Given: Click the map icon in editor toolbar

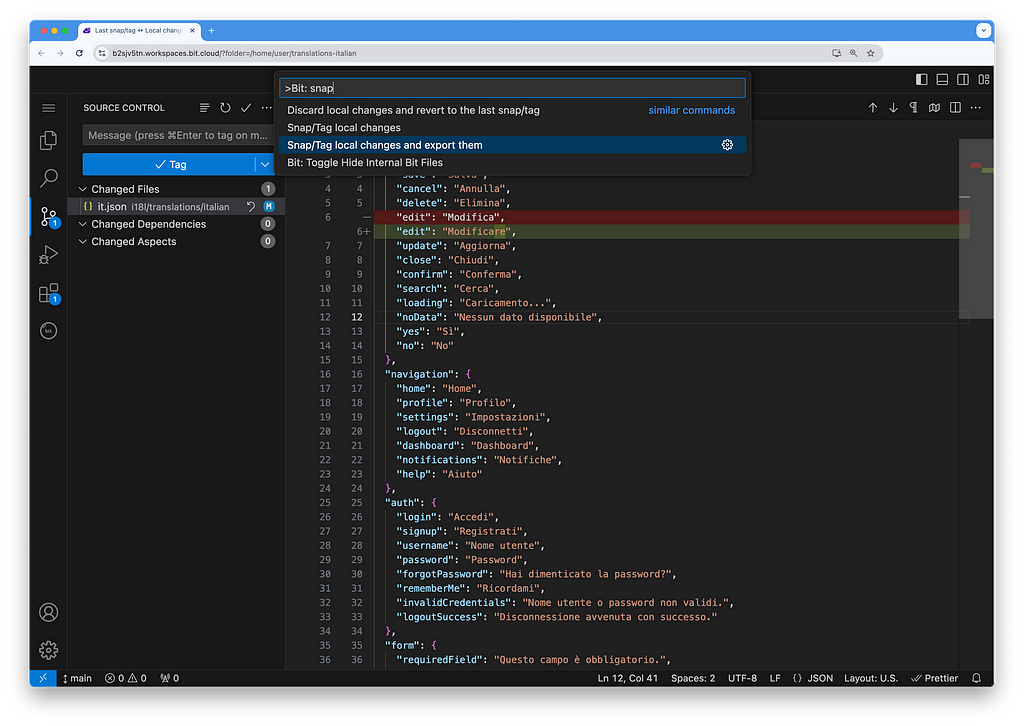Looking at the screenshot, I should pyautogui.click(x=935, y=108).
